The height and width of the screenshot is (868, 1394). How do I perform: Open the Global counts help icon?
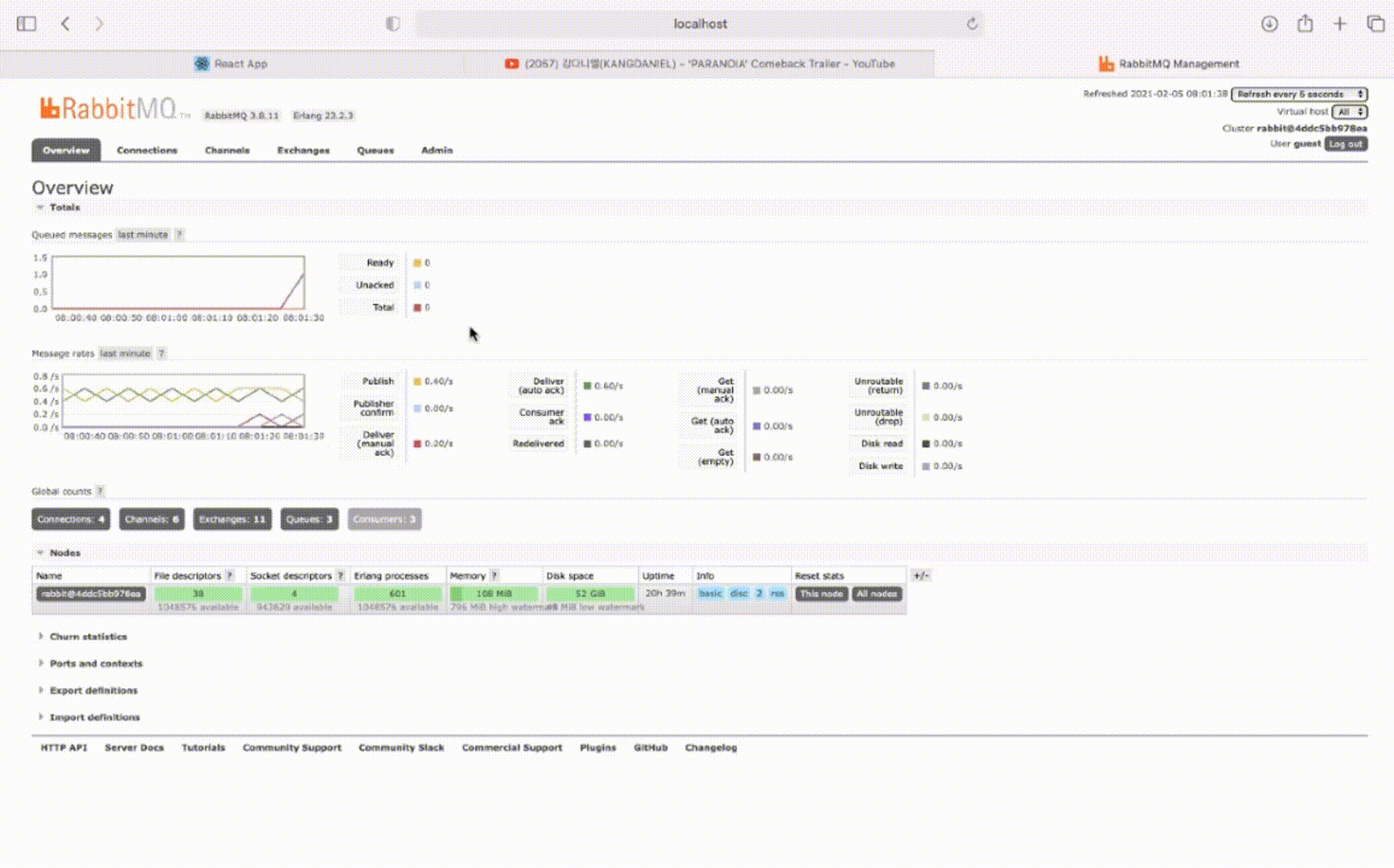point(100,490)
